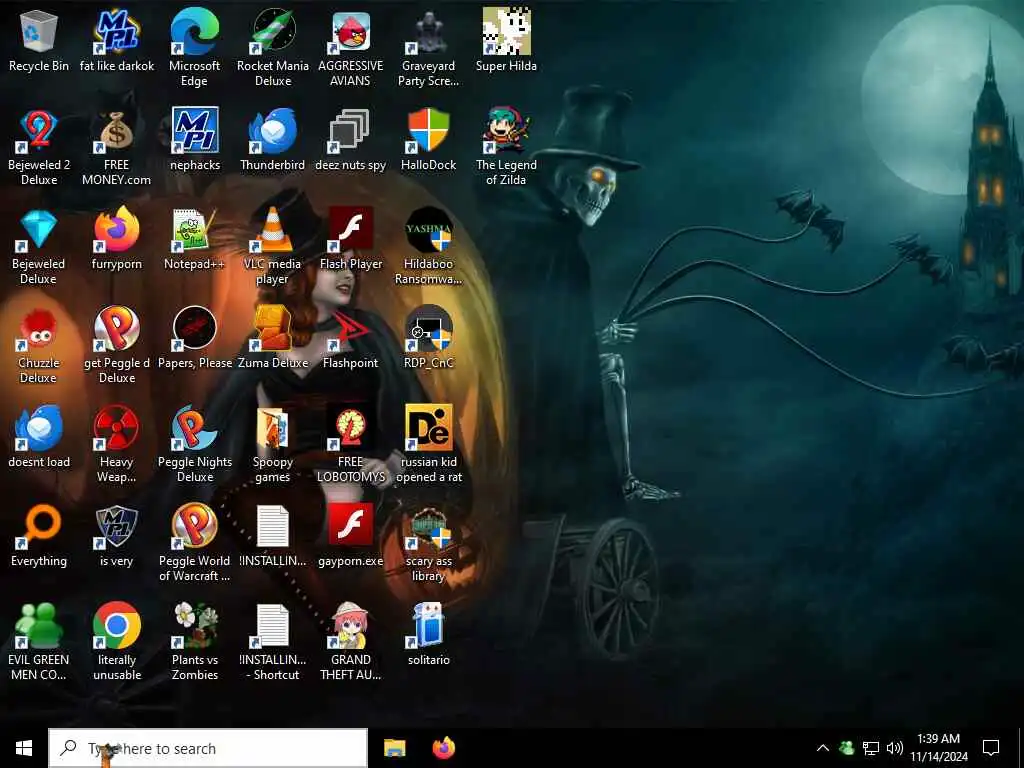
Task: Click the Hildaboo Ransomware icon
Action: [x=428, y=231]
